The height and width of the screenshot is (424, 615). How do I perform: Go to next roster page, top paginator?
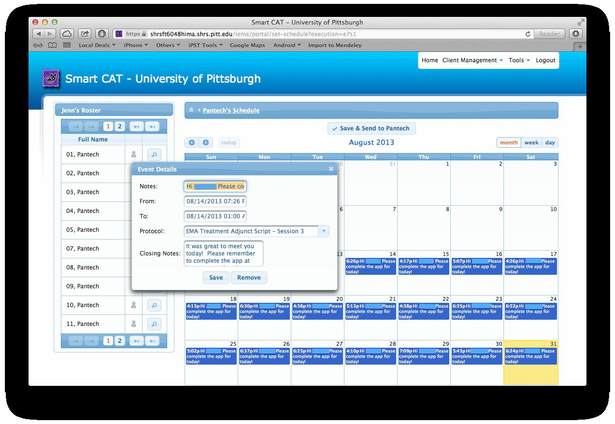tap(136, 126)
